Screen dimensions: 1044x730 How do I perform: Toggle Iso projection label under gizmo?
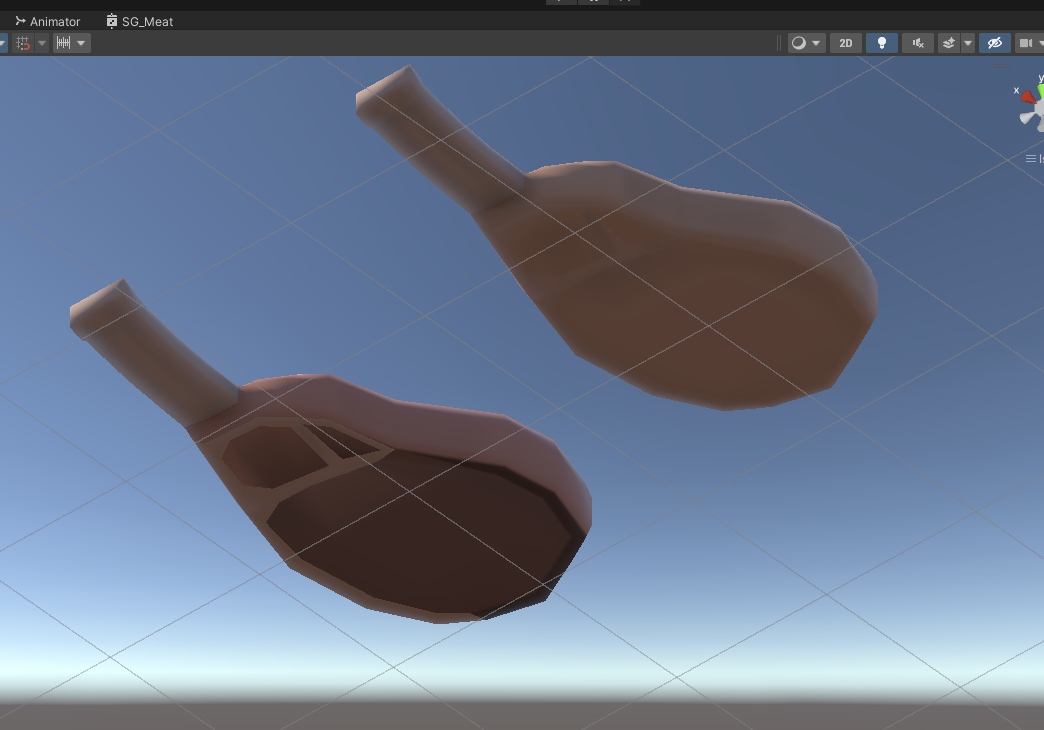click(x=1036, y=159)
